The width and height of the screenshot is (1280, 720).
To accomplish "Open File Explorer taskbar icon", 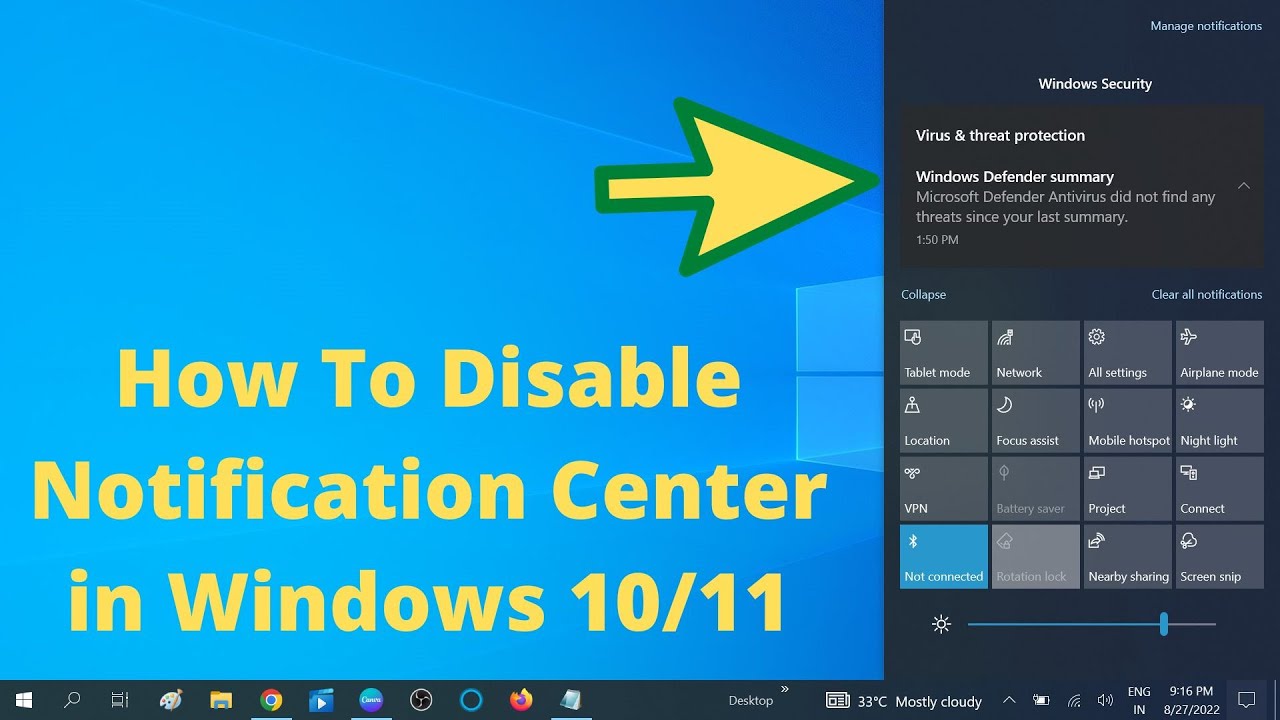I will [x=221, y=700].
